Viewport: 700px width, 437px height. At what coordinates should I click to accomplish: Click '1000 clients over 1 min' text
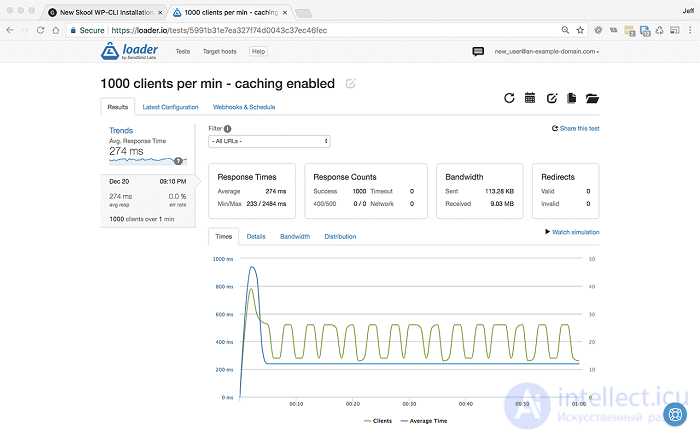(x=142, y=219)
